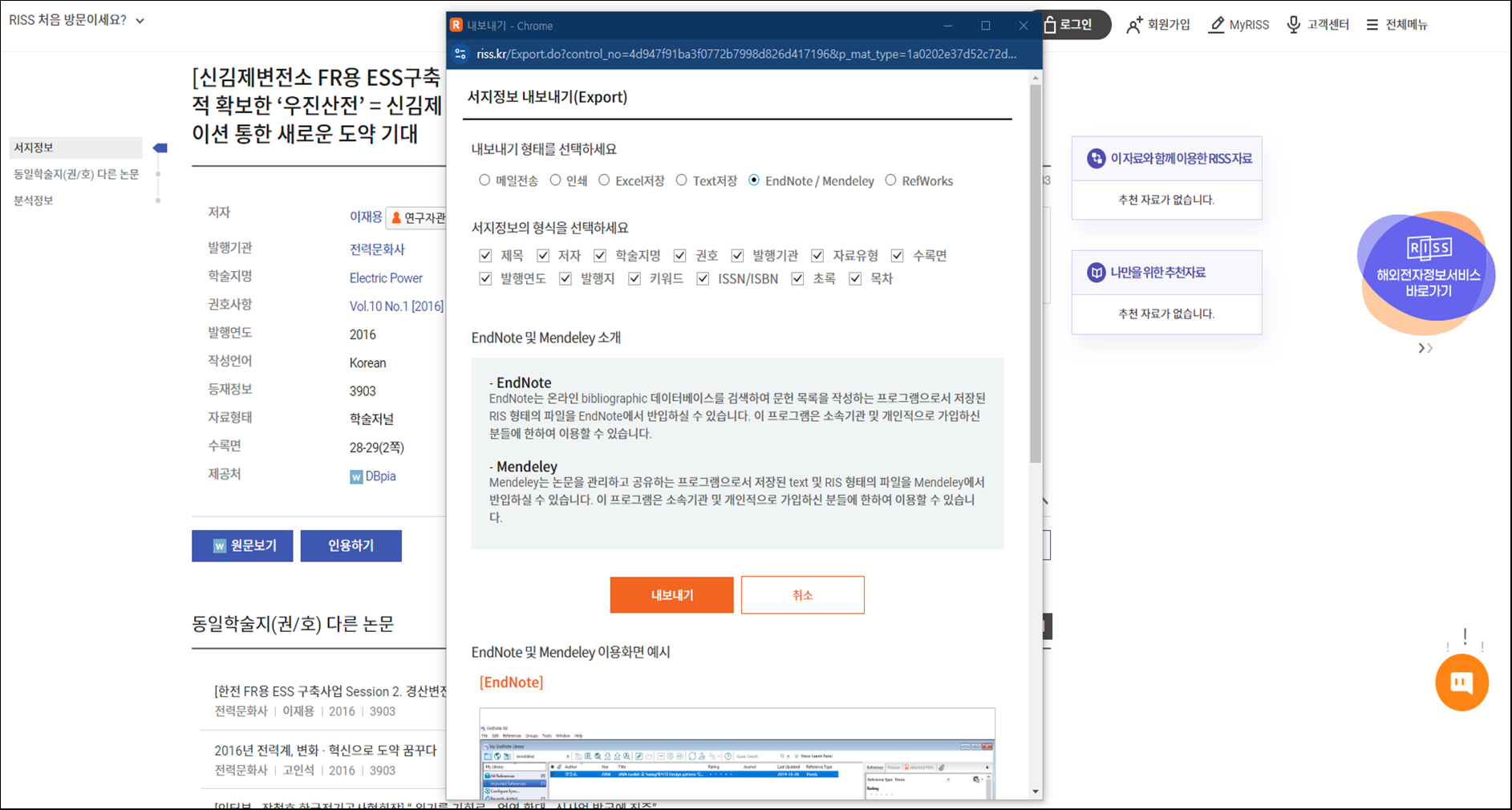This screenshot has width=1512, height=810.
Task: Click the 고객센터 microphone icon
Action: [1293, 25]
